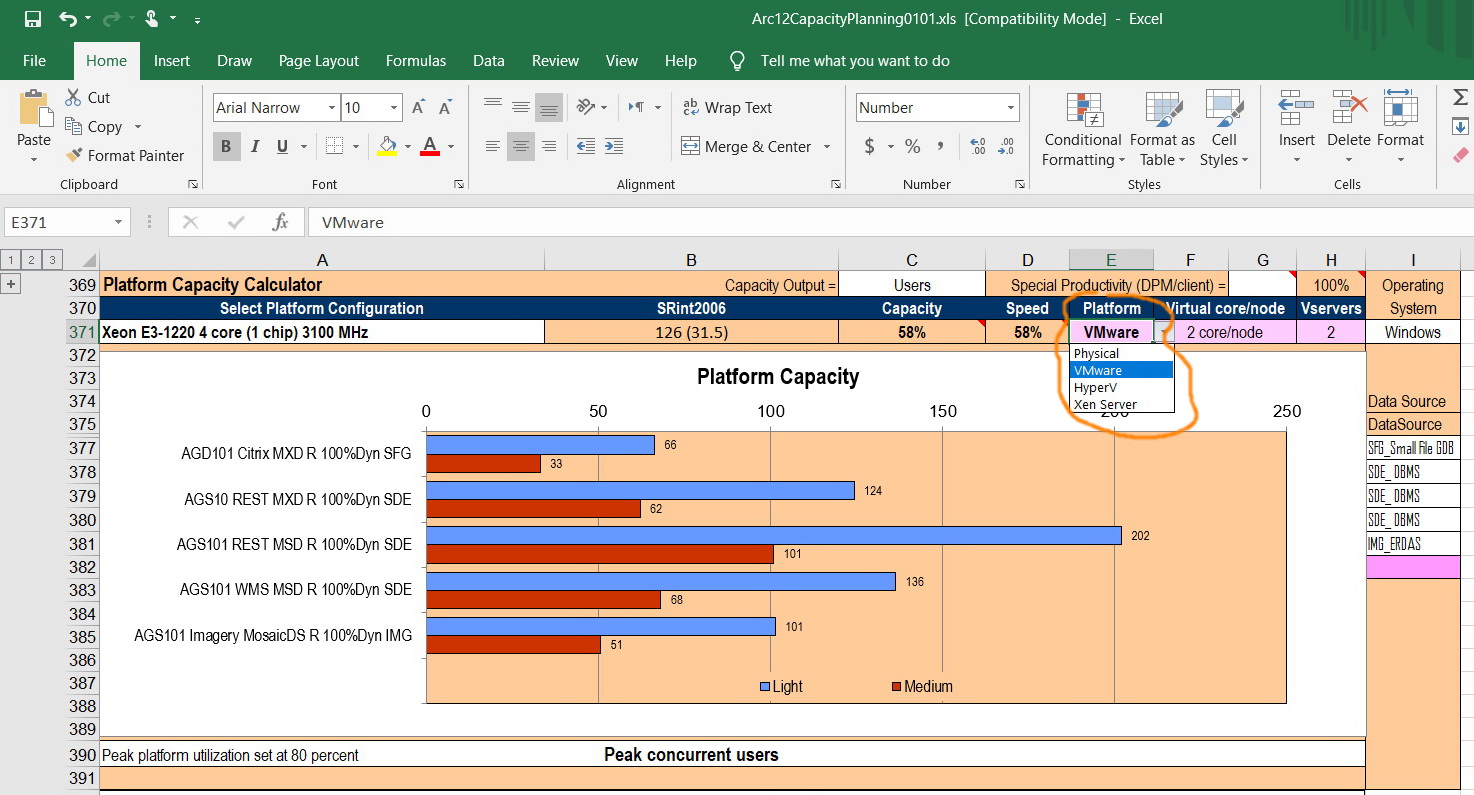Open the Formulas ribbon tab
The image size is (1474, 795).
coord(416,61)
